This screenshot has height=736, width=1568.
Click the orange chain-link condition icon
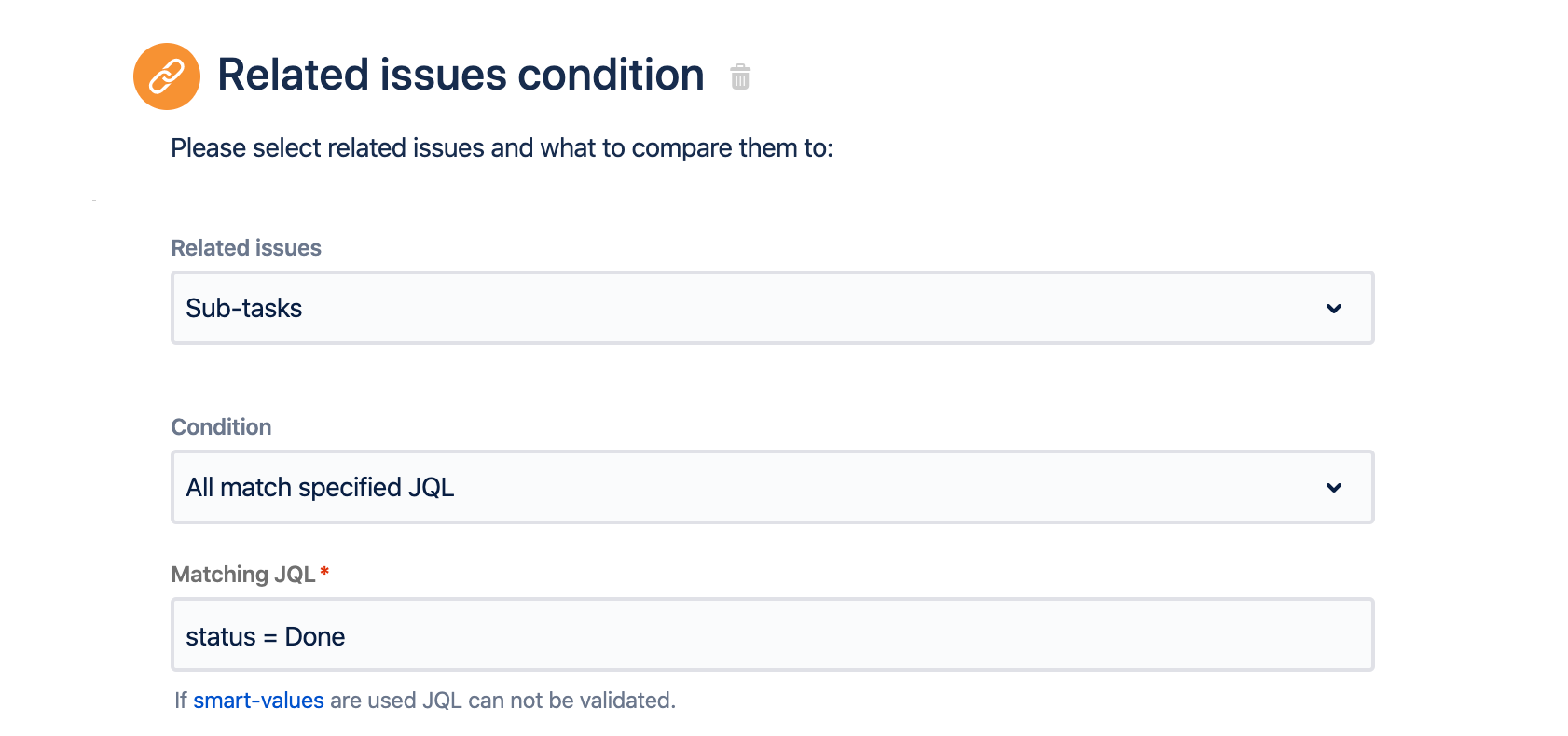pyautogui.click(x=167, y=76)
